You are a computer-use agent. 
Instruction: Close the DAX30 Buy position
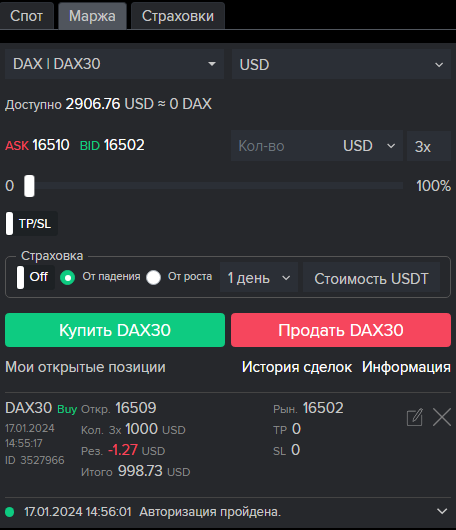(442, 417)
